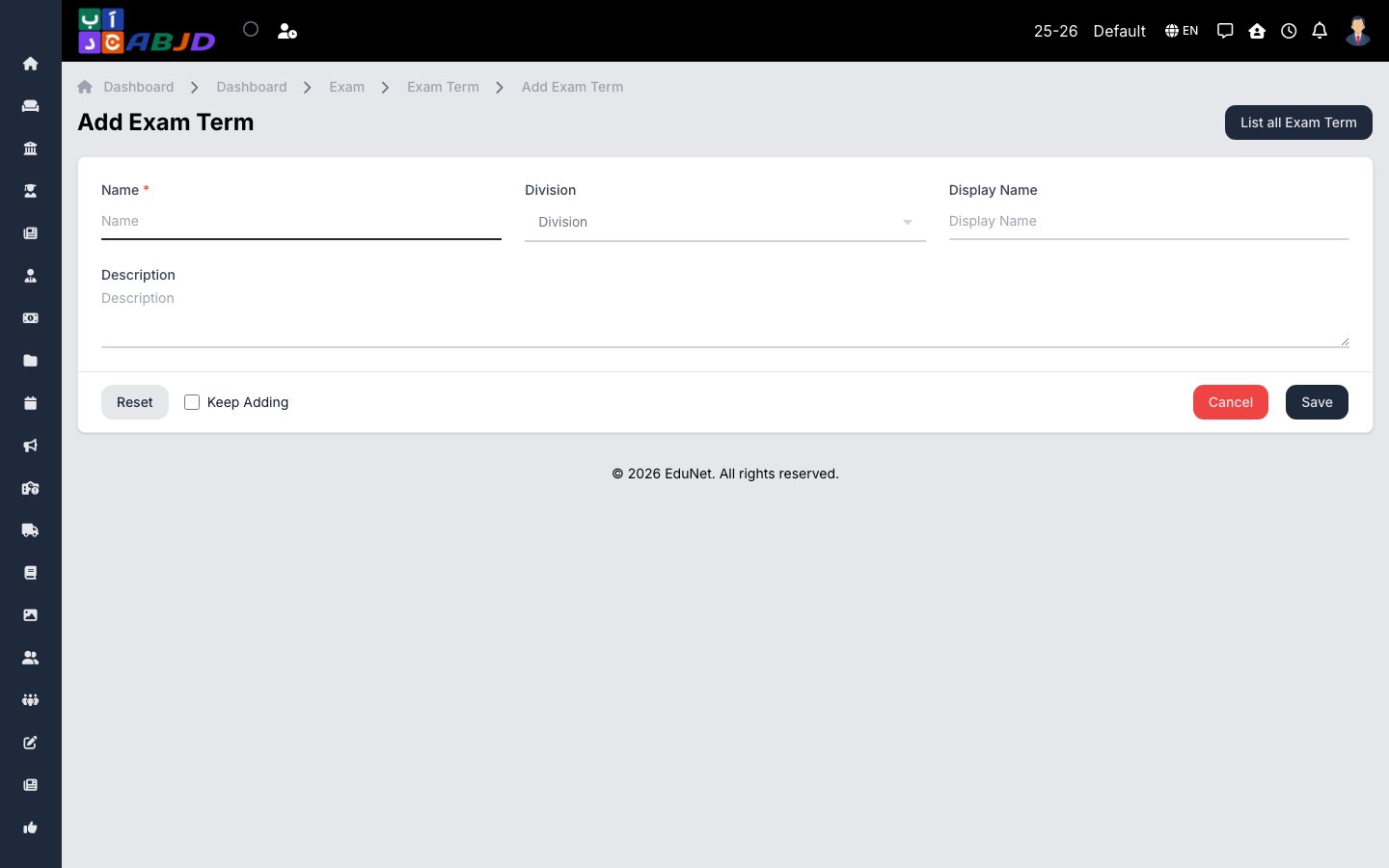
Task: Open the user avatar profile menu
Action: [x=1358, y=31]
